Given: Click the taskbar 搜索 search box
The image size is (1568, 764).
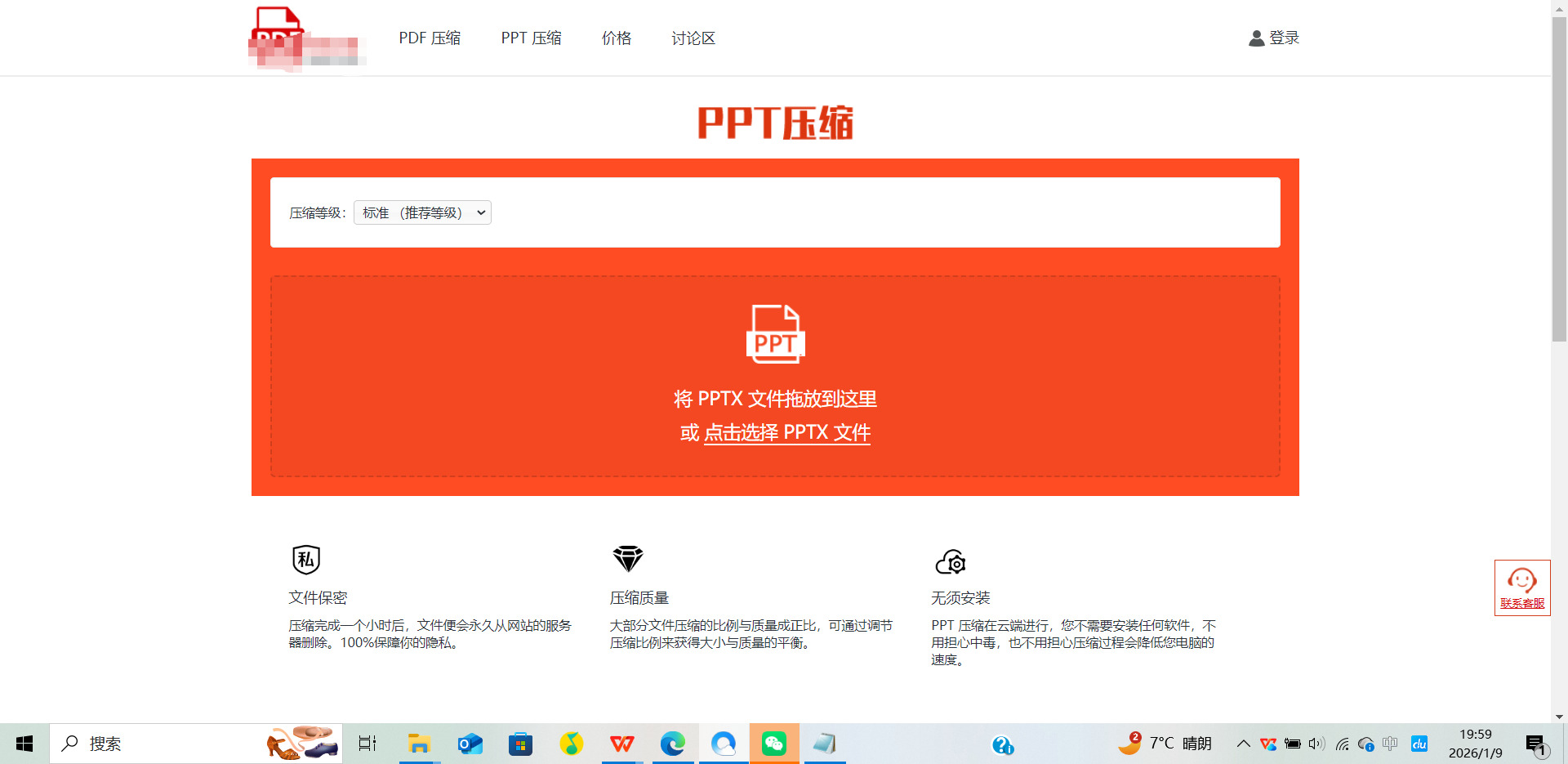Looking at the screenshot, I should click(x=196, y=744).
